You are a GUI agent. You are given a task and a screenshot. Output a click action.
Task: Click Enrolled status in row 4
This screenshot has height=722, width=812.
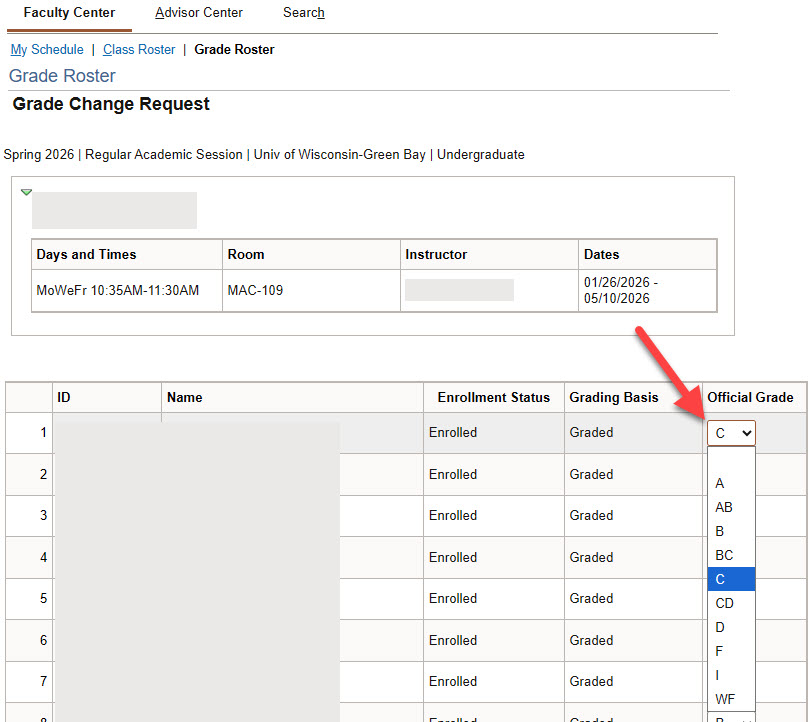click(x=453, y=557)
